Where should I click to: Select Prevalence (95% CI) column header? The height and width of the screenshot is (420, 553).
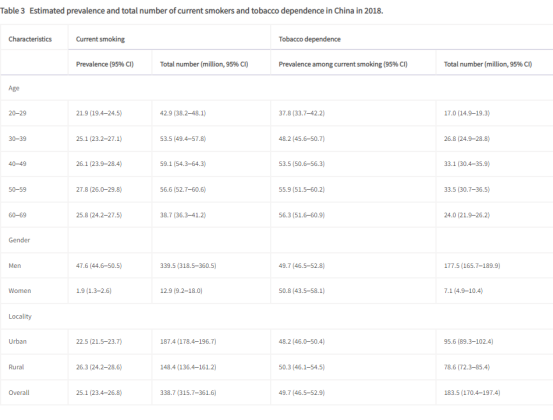tap(105, 64)
